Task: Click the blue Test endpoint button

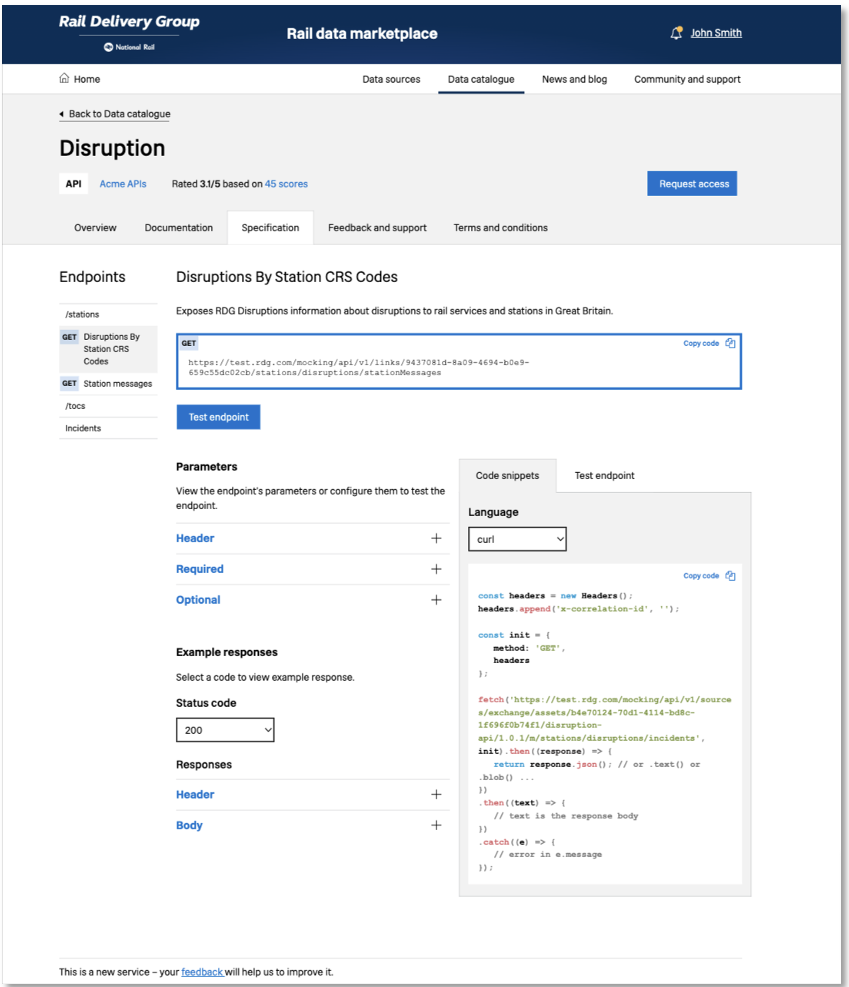Action: click(218, 417)
